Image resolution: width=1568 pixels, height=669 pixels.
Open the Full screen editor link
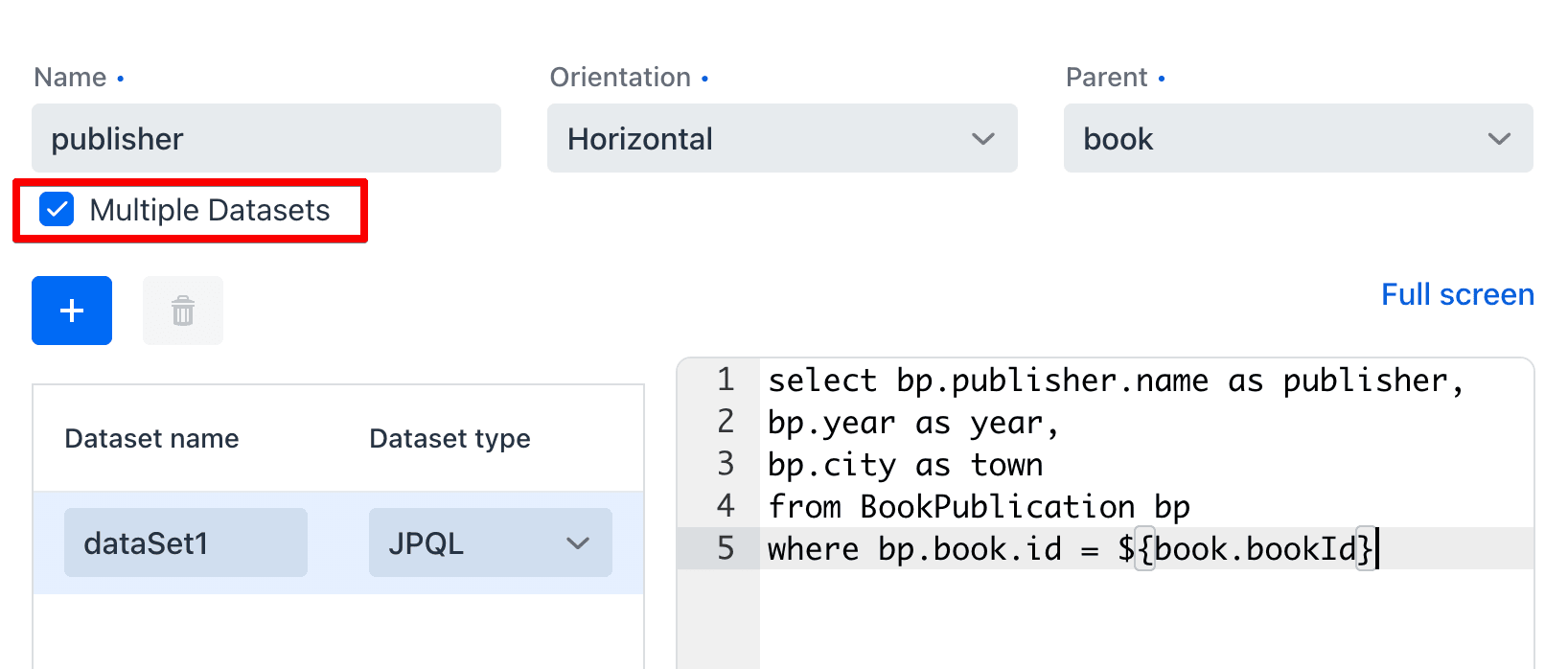(1457, 294)
